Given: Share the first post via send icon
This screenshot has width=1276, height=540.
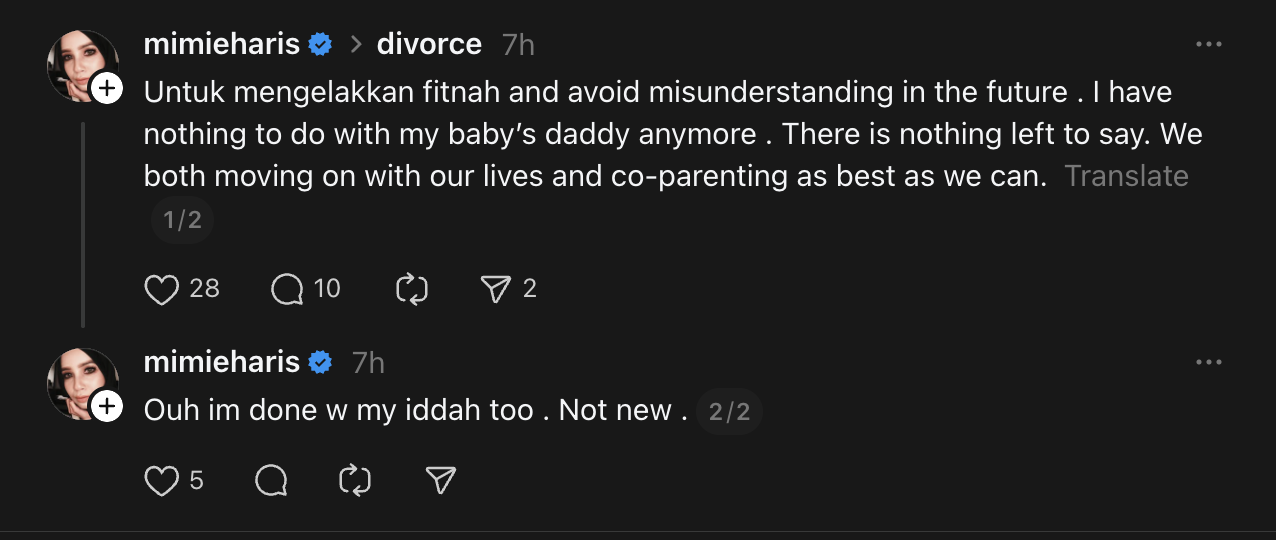Looking at the screenshot, I should point(496,289).
